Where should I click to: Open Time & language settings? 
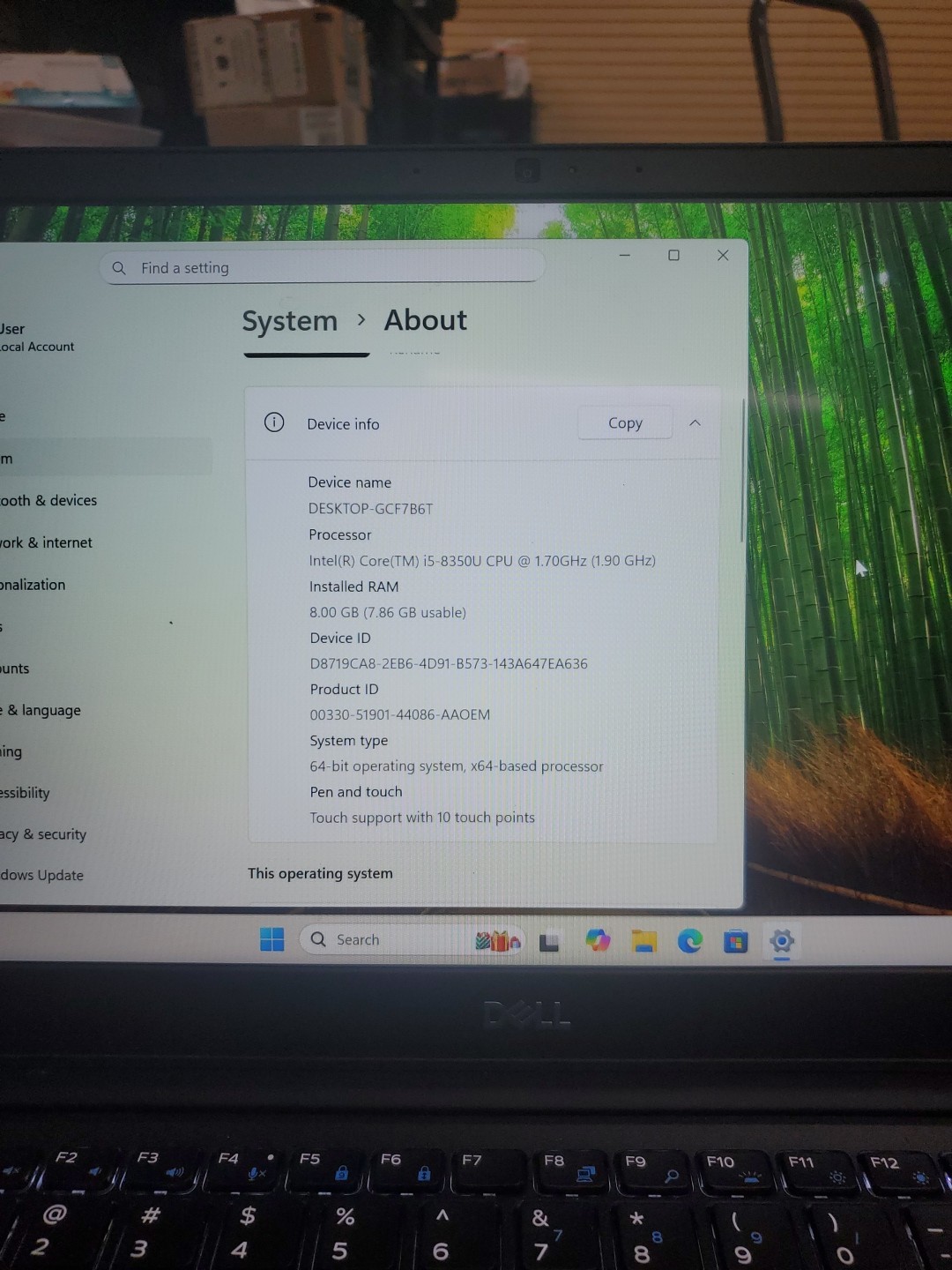coord(41,710)
